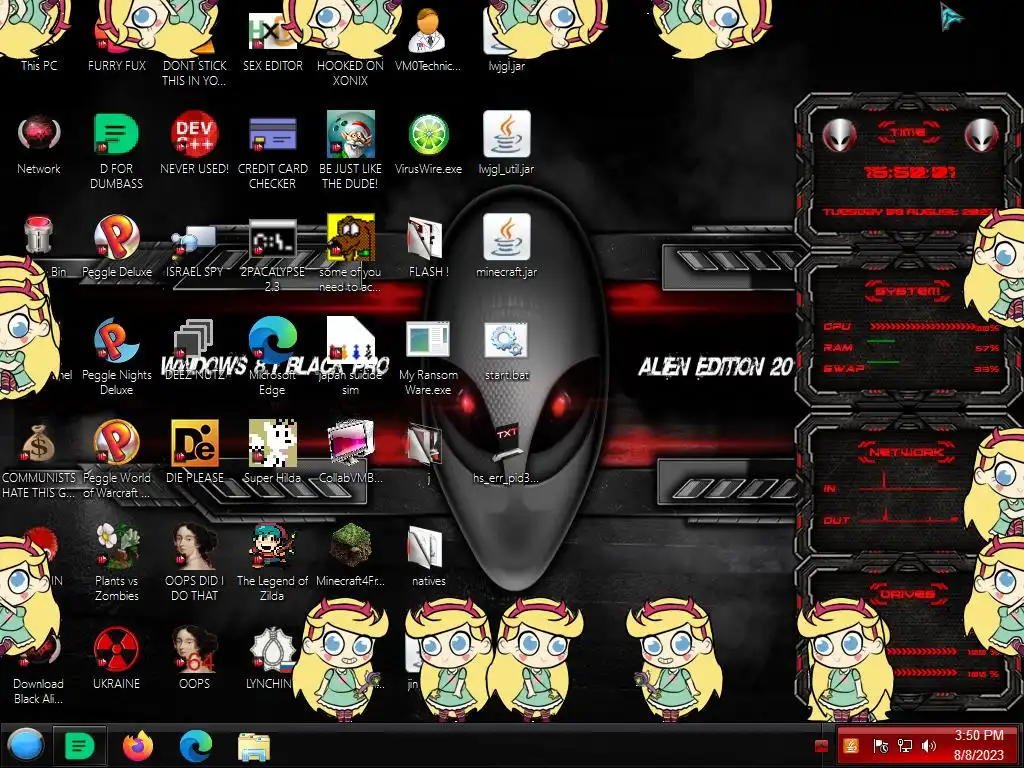Click the Java tray icon
The width and height of the screenshot is (1024, 768).
pyautogui.click(x=850, y=746)
